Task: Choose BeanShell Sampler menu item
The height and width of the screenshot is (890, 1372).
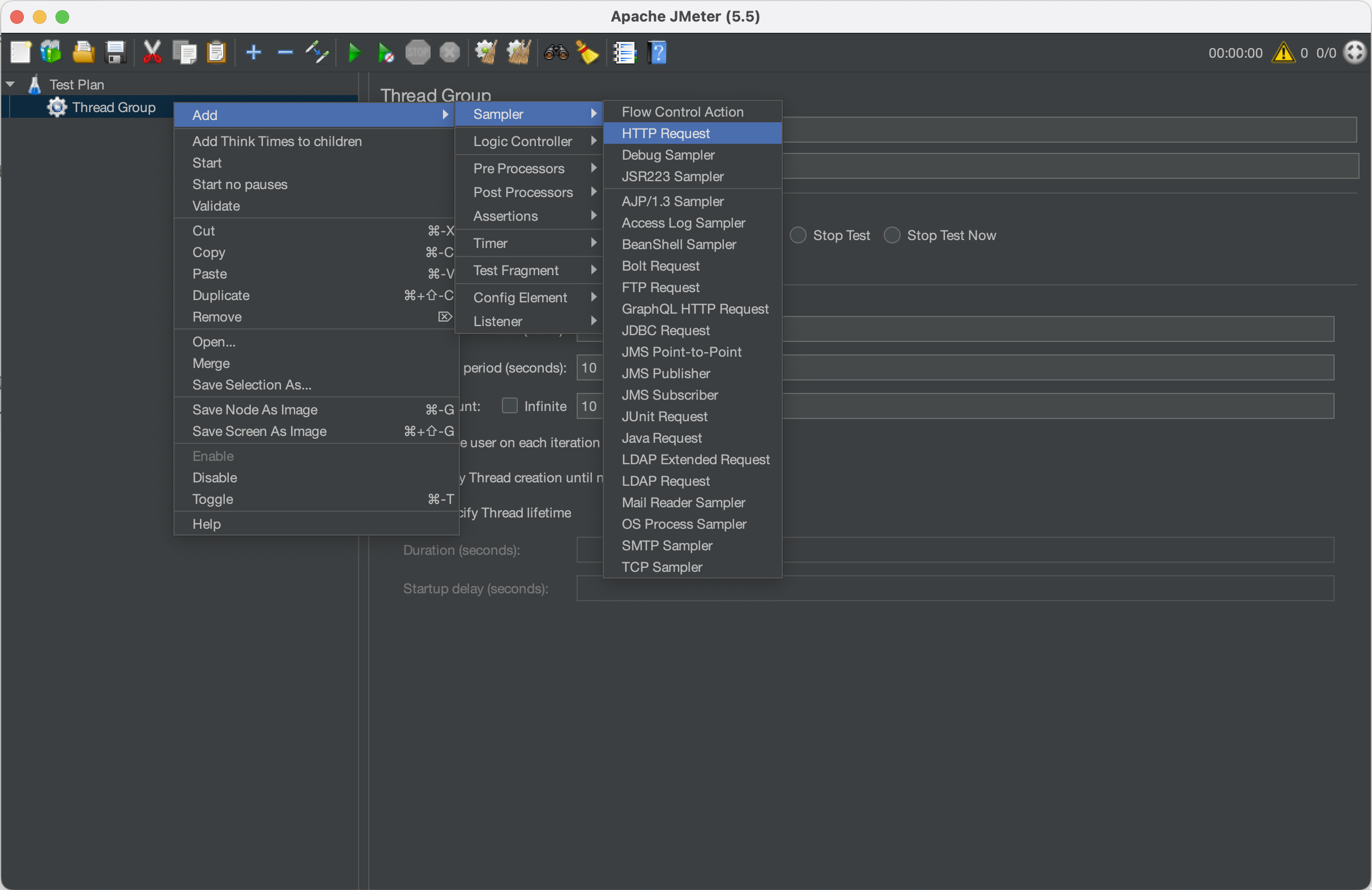Action: pyautogui.click(x=692, y=244)
